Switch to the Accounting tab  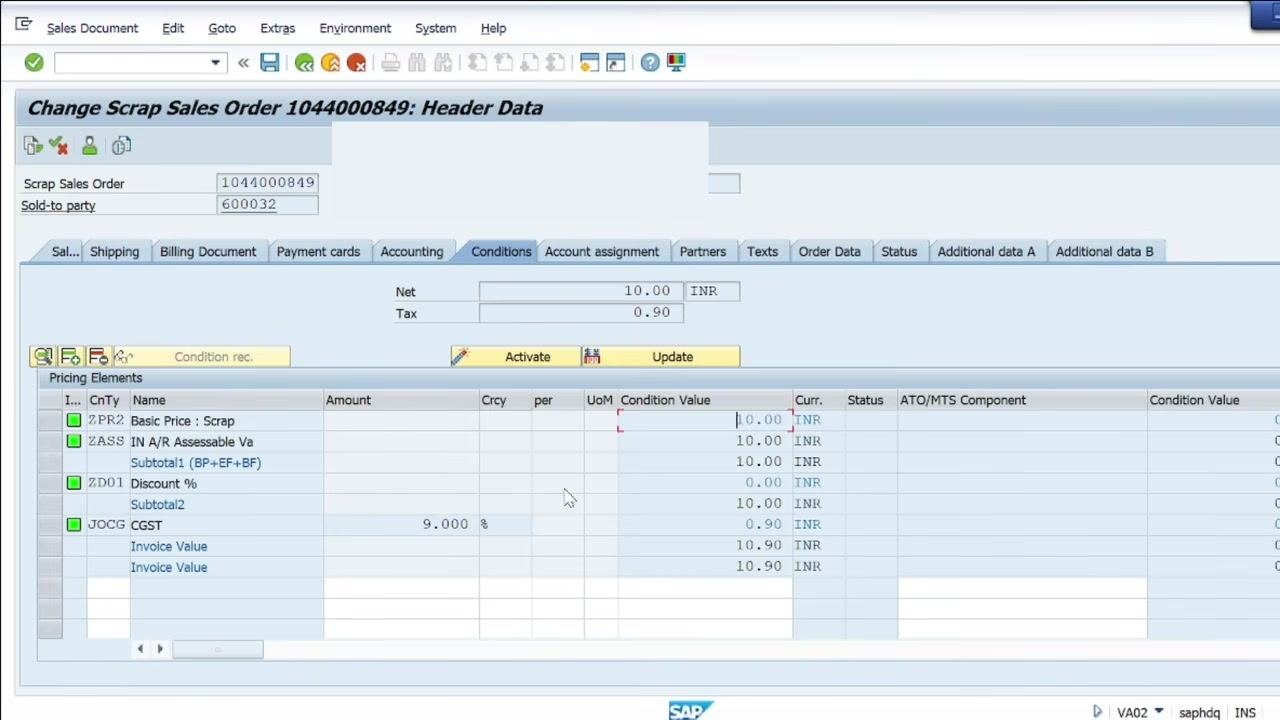(x=411, y=251)
